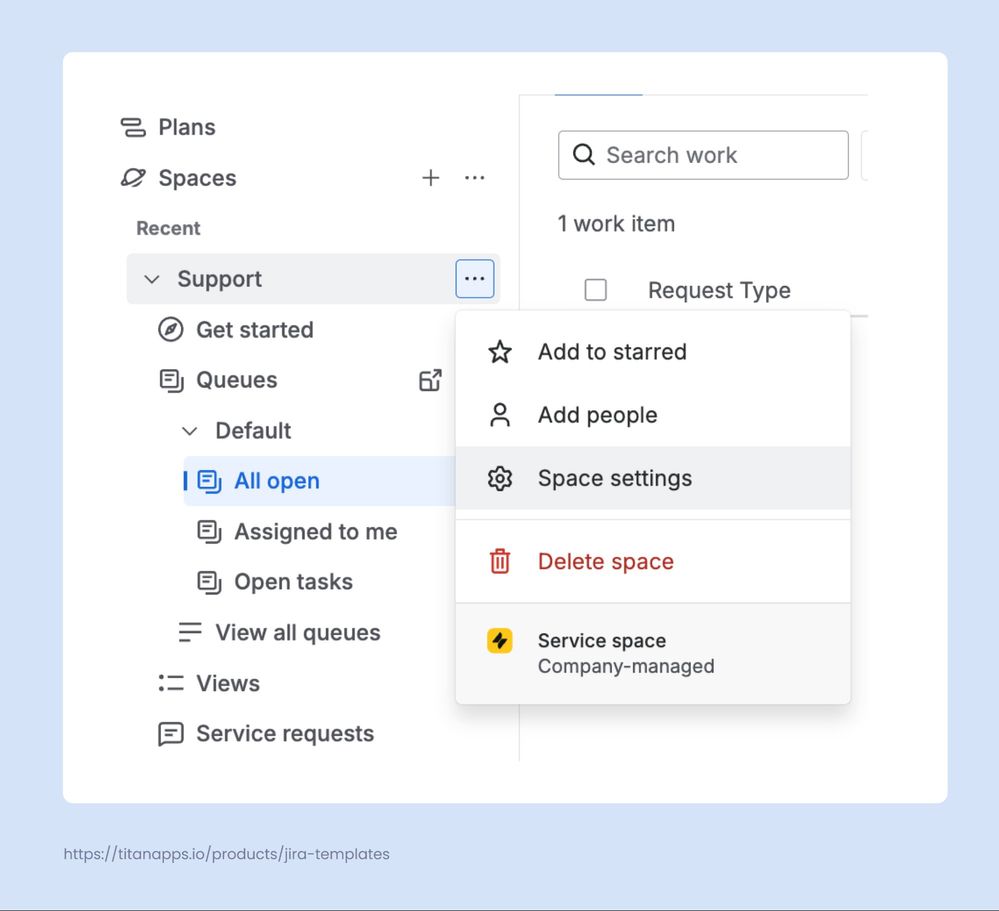Click Delete space in the context menu

tap(606, 561)
